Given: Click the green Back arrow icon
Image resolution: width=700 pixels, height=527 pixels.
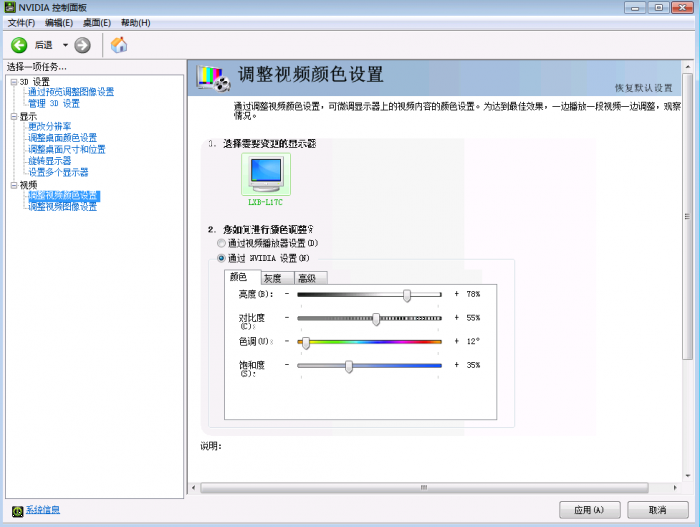Looking at the screenshot, I should pyautogui.click(x=19, y=45).
